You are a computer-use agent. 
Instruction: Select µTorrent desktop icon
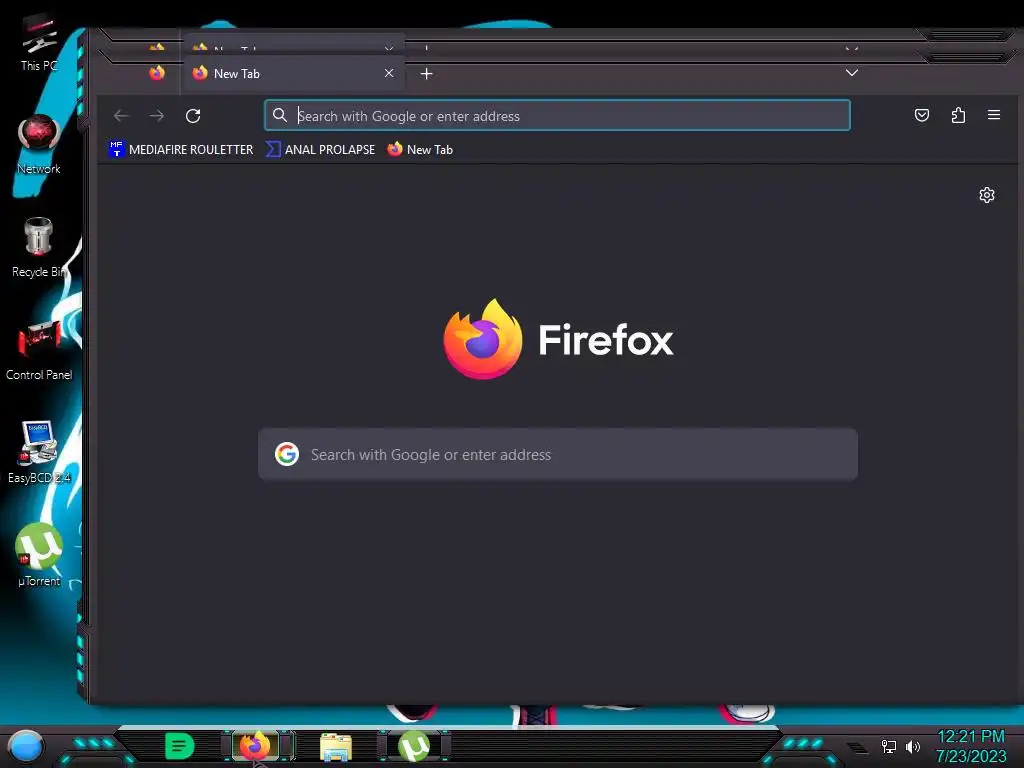(39, 555)
